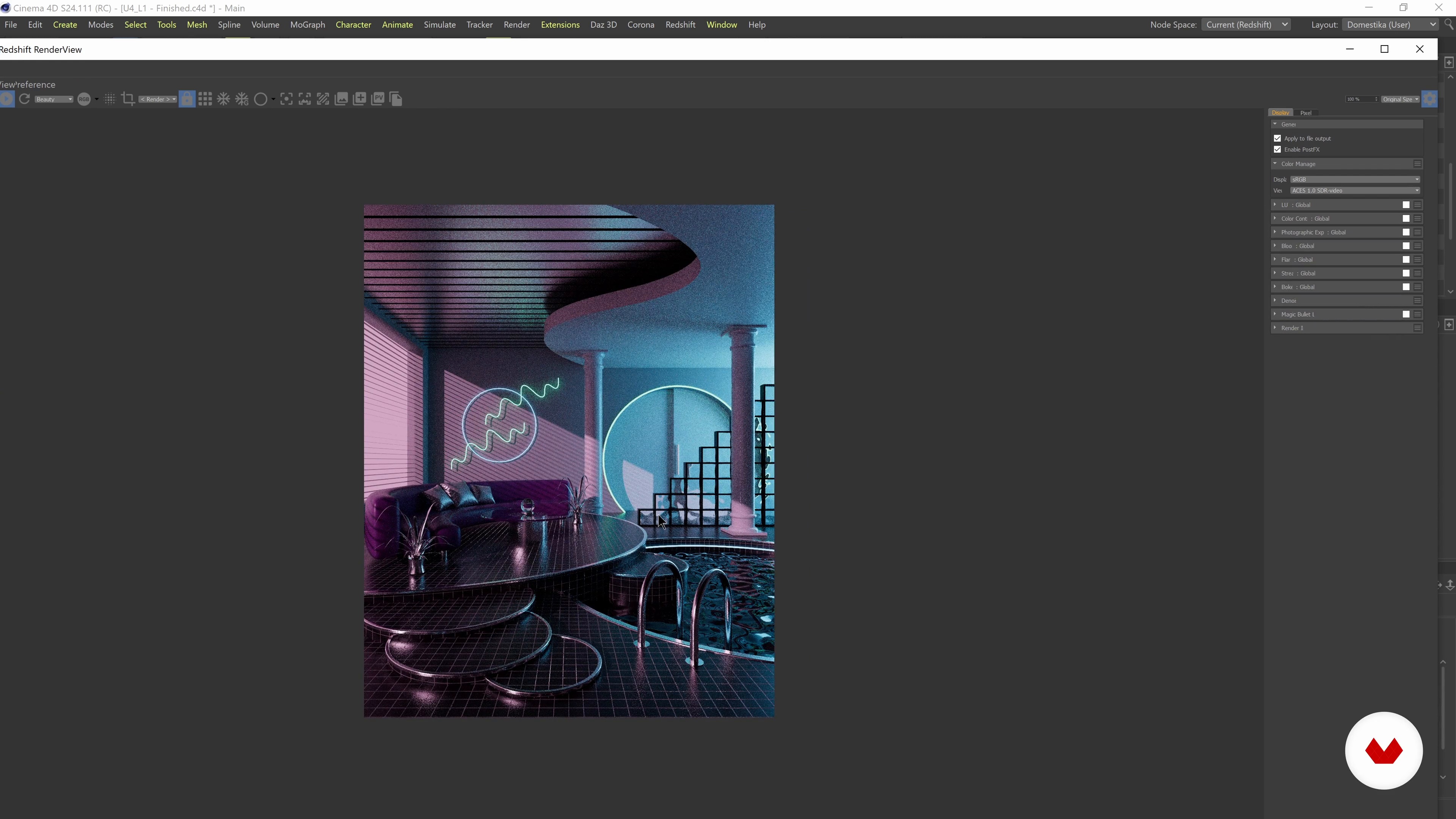The image size is (1456, 819).
Task: Open the LUT row hamburger menu
Action: 1418,205
